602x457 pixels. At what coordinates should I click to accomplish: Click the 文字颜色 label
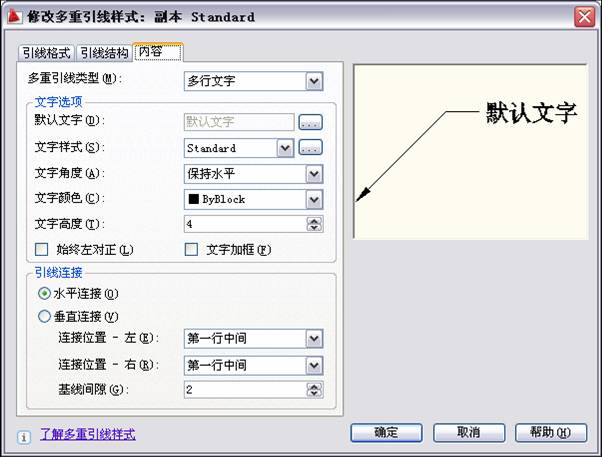tap(69, 198)
